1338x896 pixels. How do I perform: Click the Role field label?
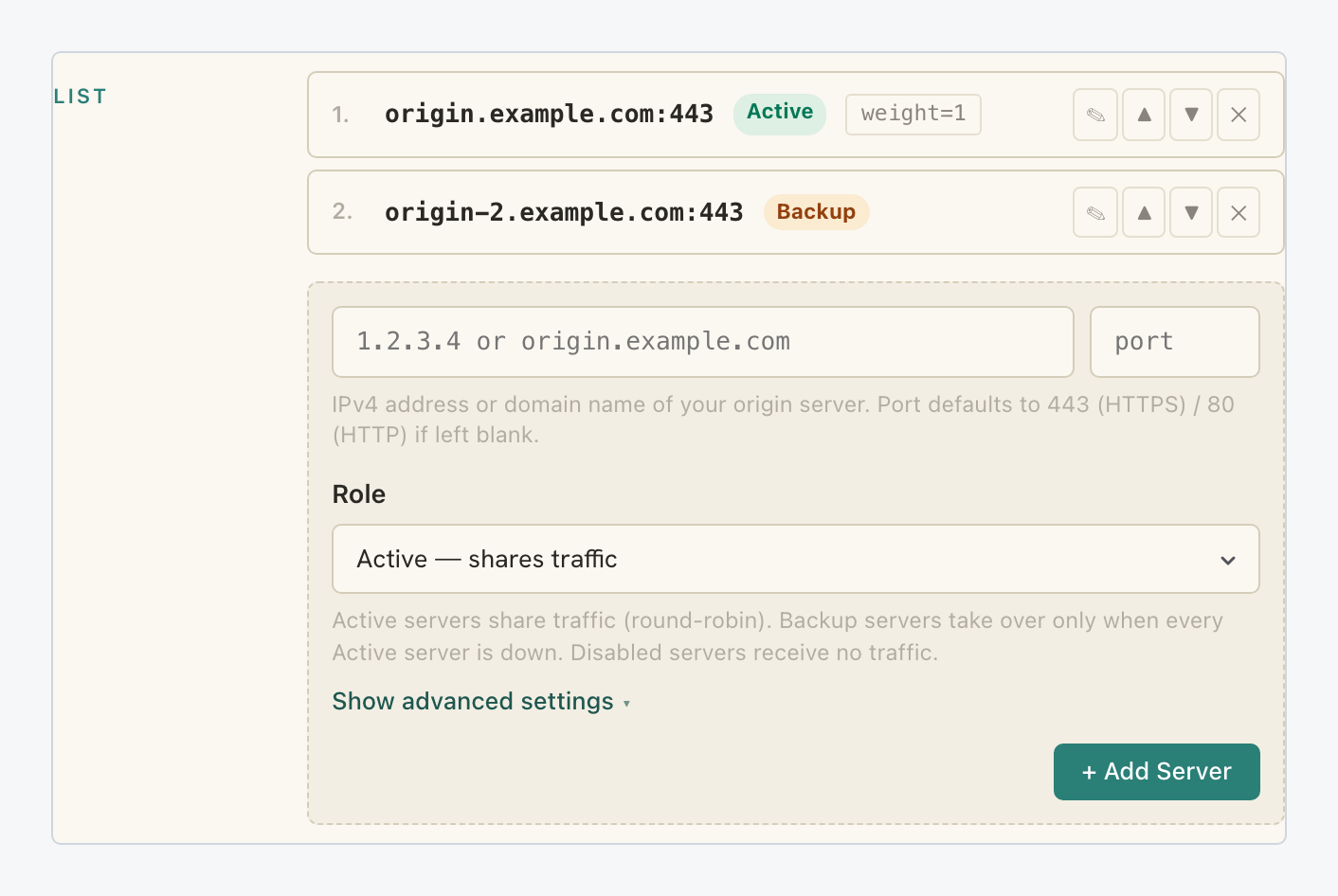click(x=359, y=494)
